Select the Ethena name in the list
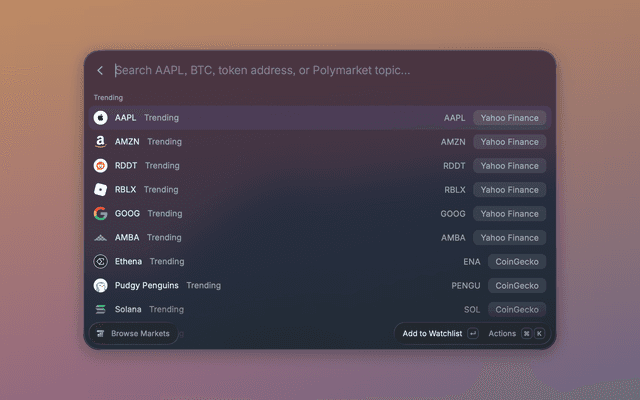The image size is (640, 400). [128, 261]
